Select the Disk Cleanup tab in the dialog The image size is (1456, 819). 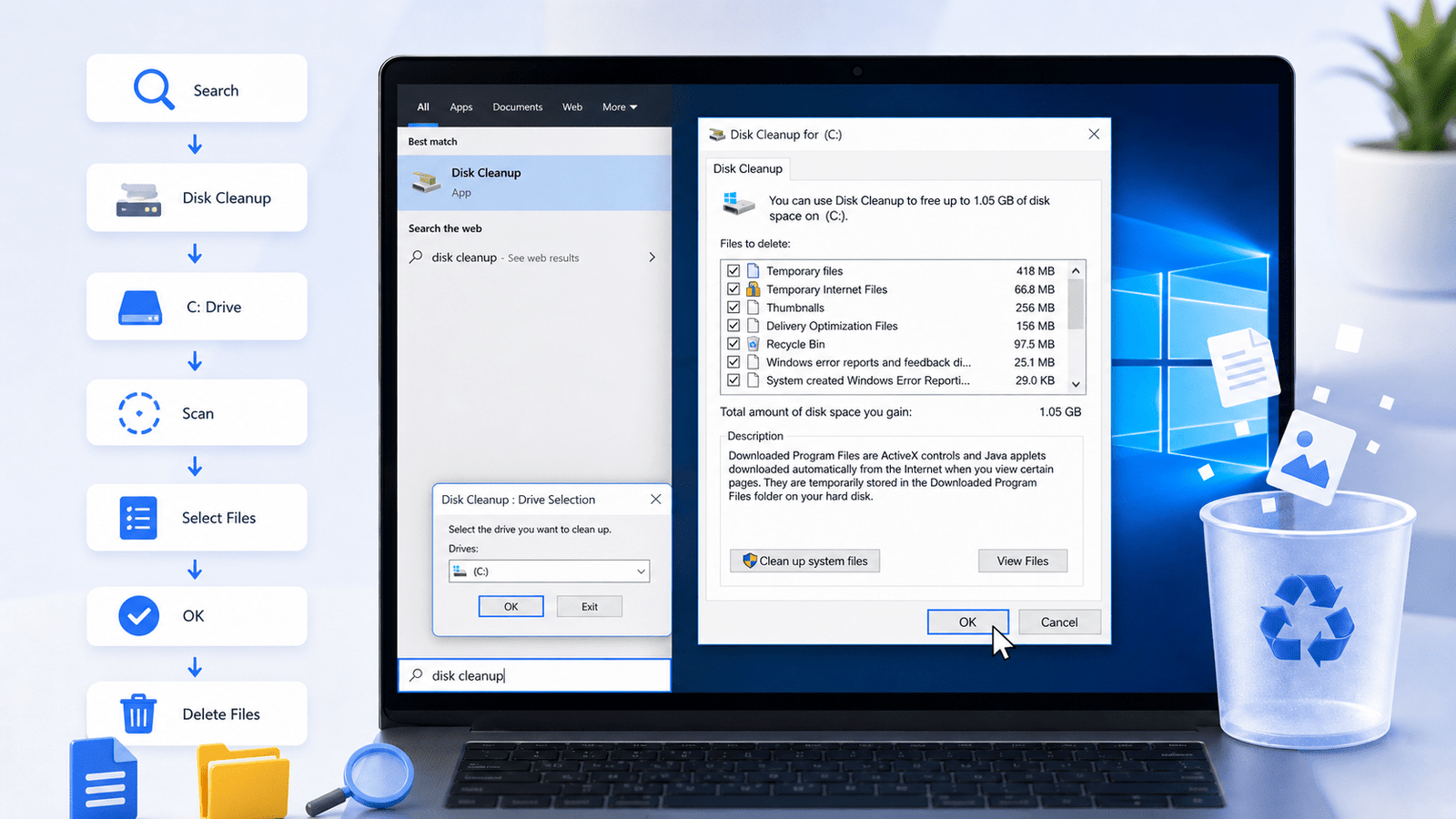(748, 168)
